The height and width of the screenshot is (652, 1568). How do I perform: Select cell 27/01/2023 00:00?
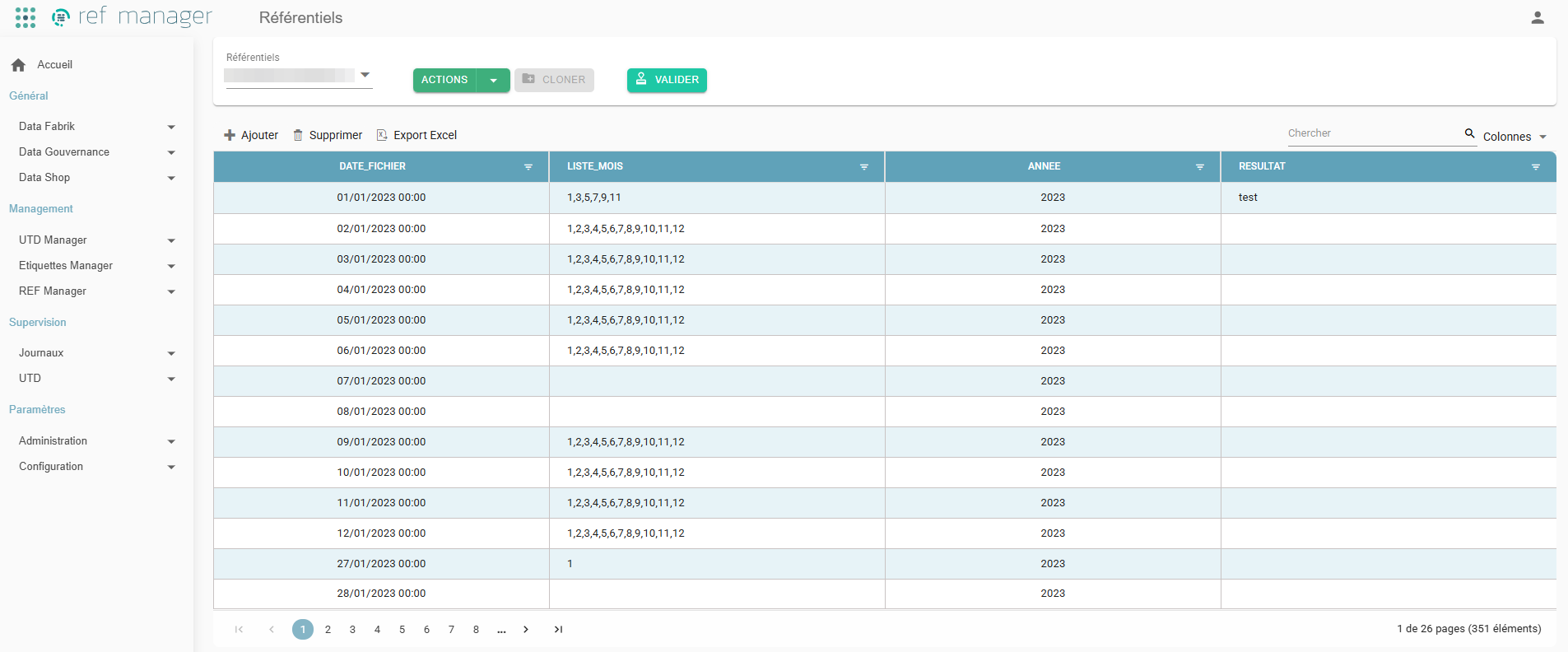(381, 564)
